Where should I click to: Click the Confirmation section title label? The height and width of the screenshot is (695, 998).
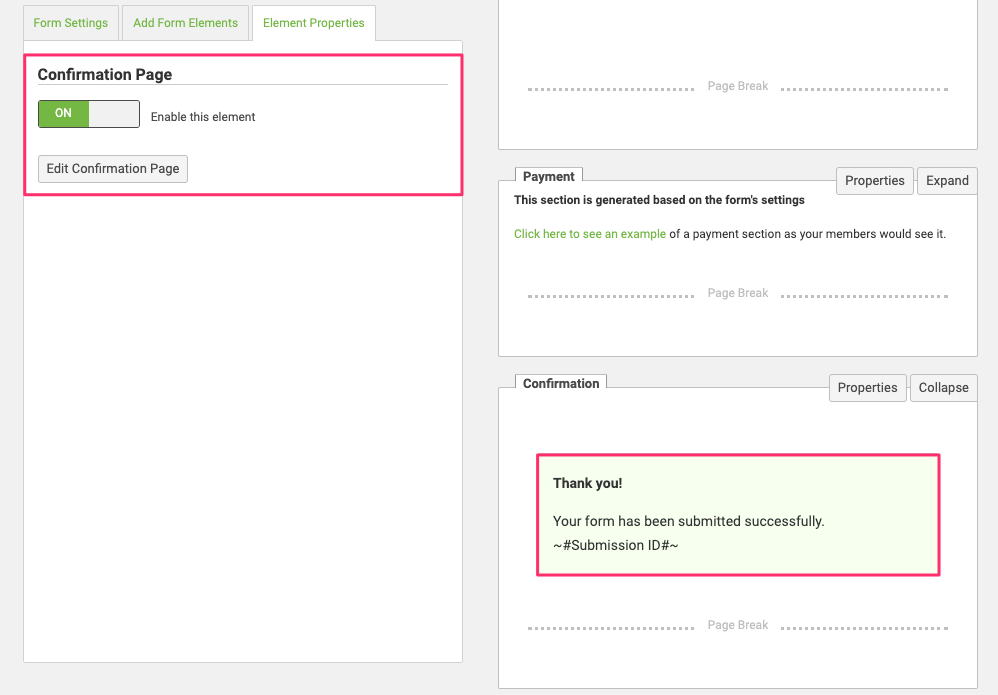click(561, 384)
